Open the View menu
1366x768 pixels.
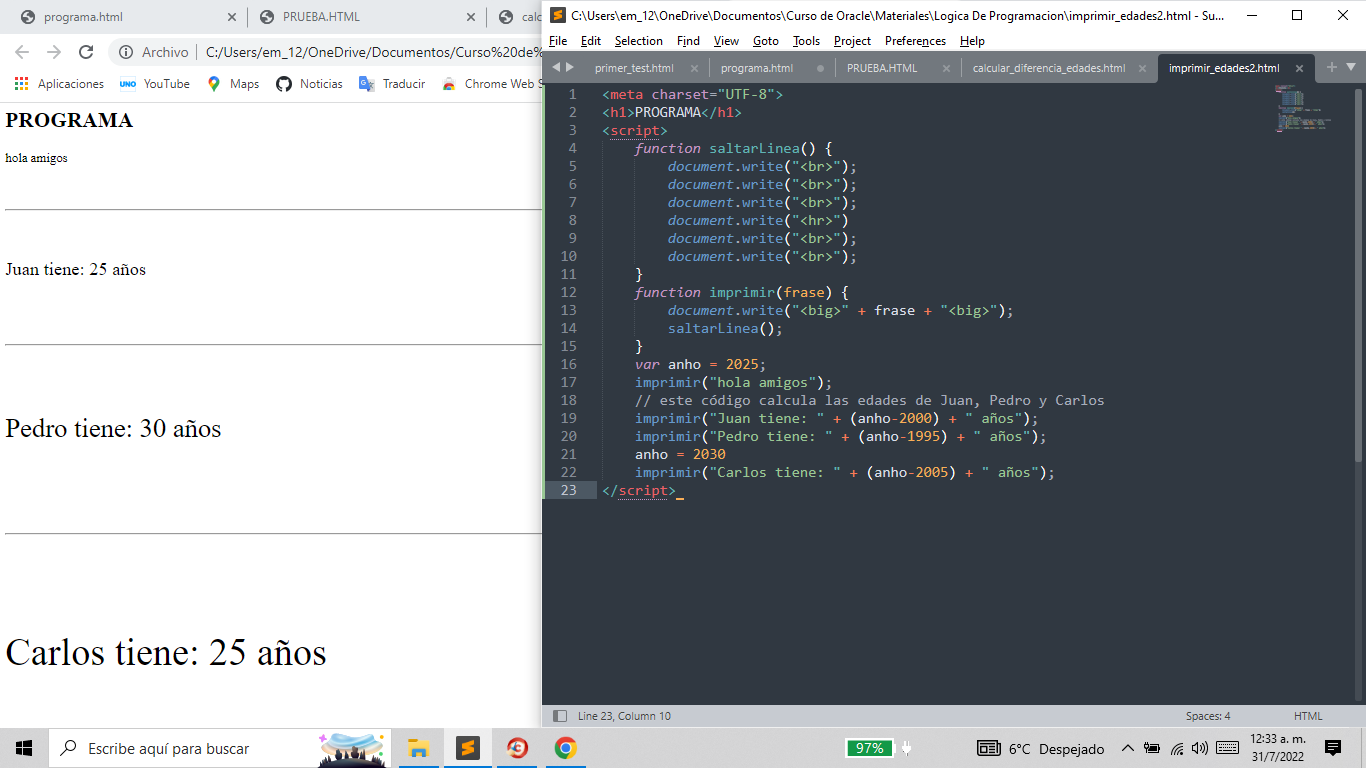point(727,41)
